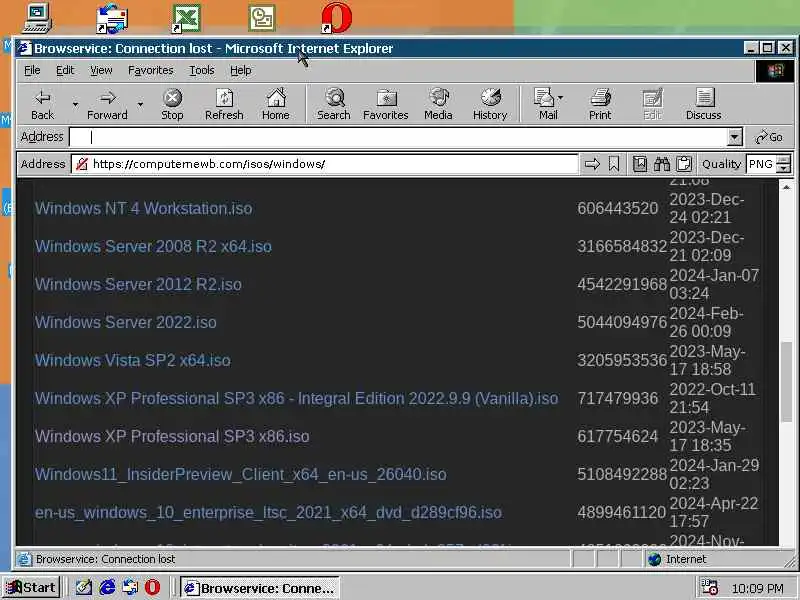Show the browsing History pane

click(490, 105)
